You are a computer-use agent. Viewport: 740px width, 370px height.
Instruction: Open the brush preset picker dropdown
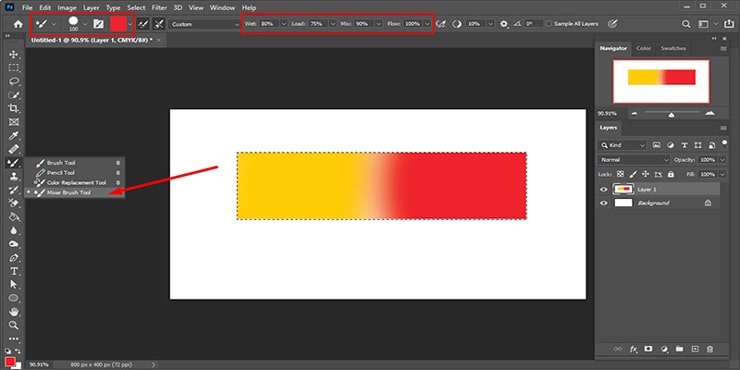click(x=85, y=24)
